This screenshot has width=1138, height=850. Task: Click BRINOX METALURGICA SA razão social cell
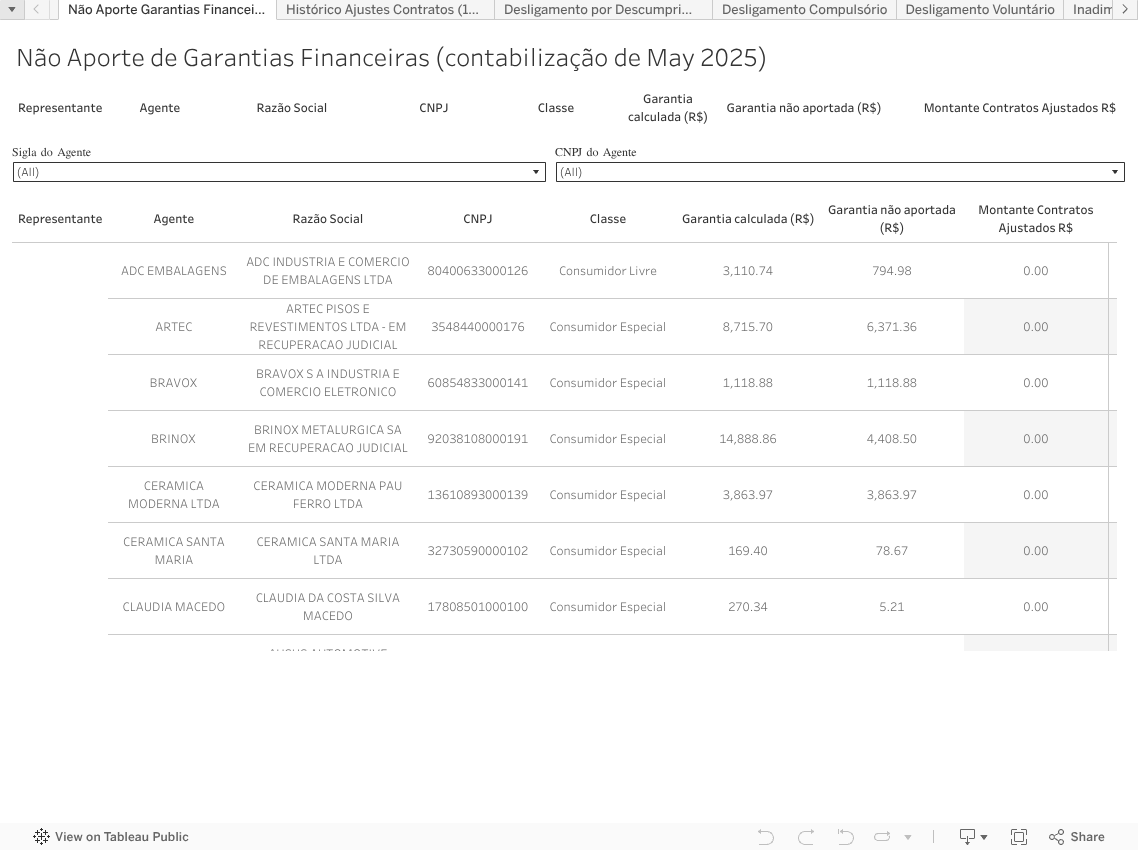327,438
